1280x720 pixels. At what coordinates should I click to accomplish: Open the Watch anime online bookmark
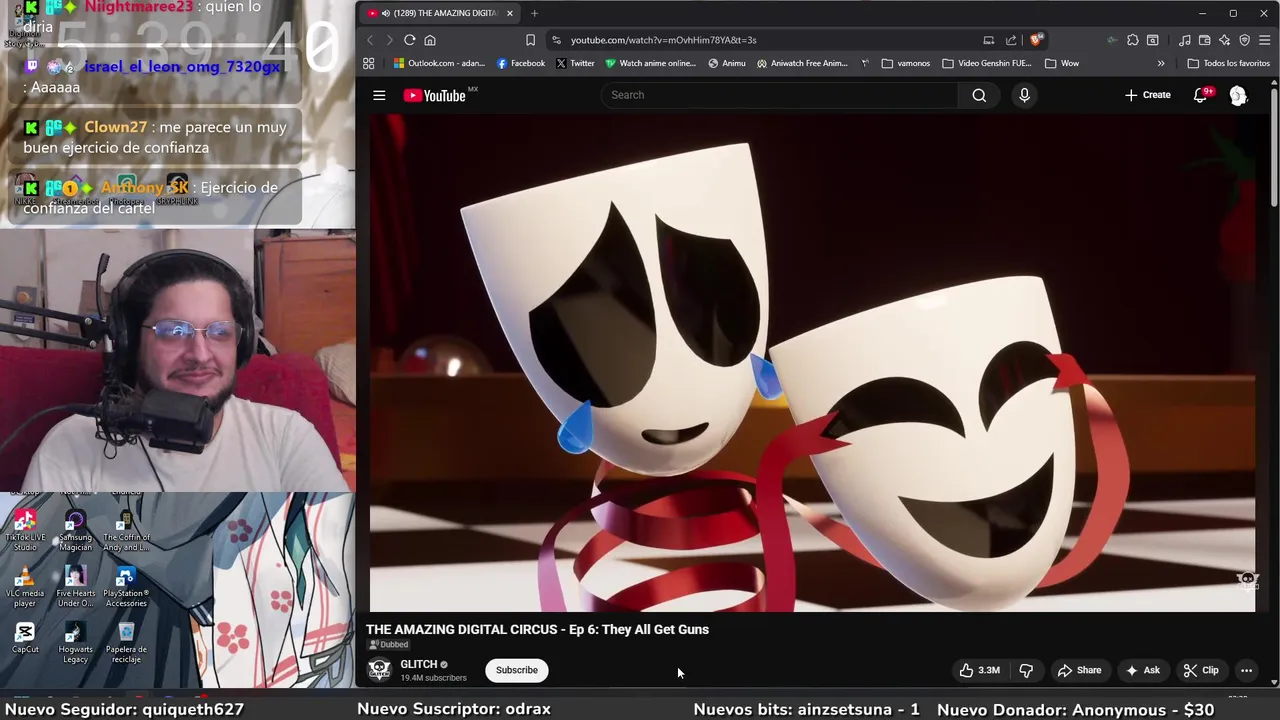click(650, 63)
